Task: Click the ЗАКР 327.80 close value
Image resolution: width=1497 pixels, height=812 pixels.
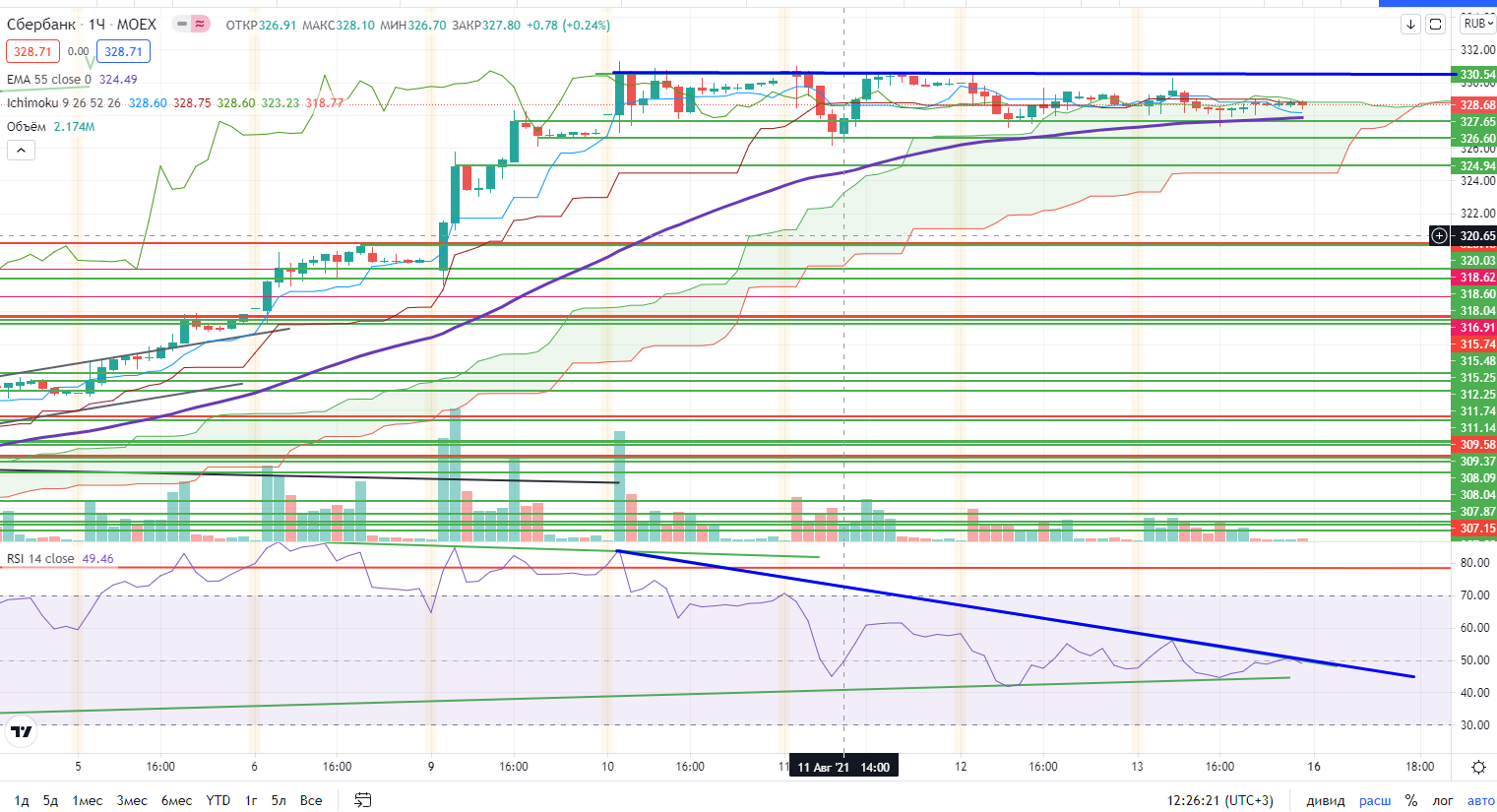Action: tap(486, 26)
